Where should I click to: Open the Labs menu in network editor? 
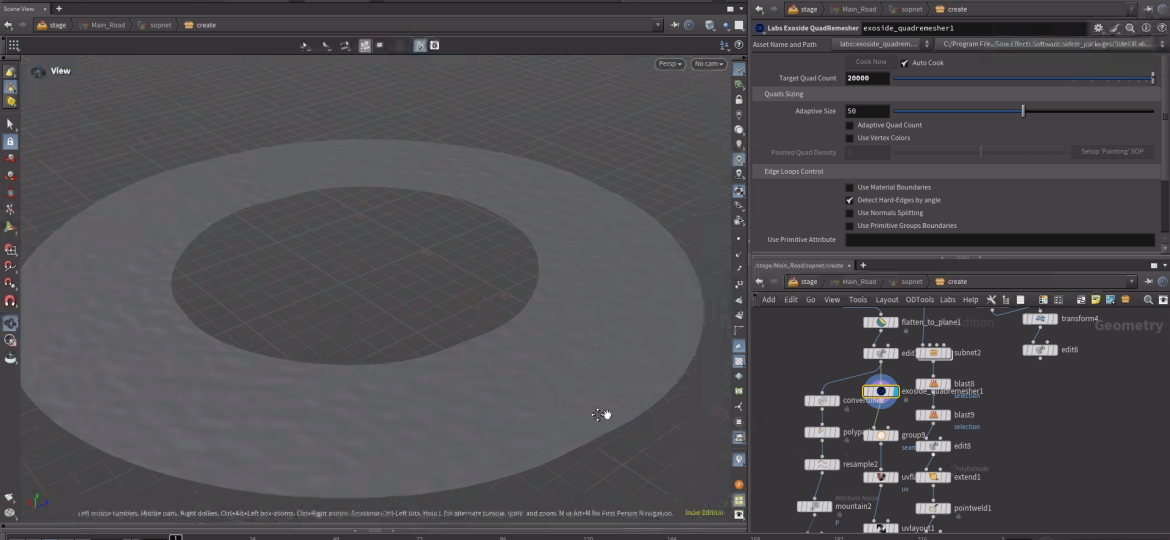point(947,300)
